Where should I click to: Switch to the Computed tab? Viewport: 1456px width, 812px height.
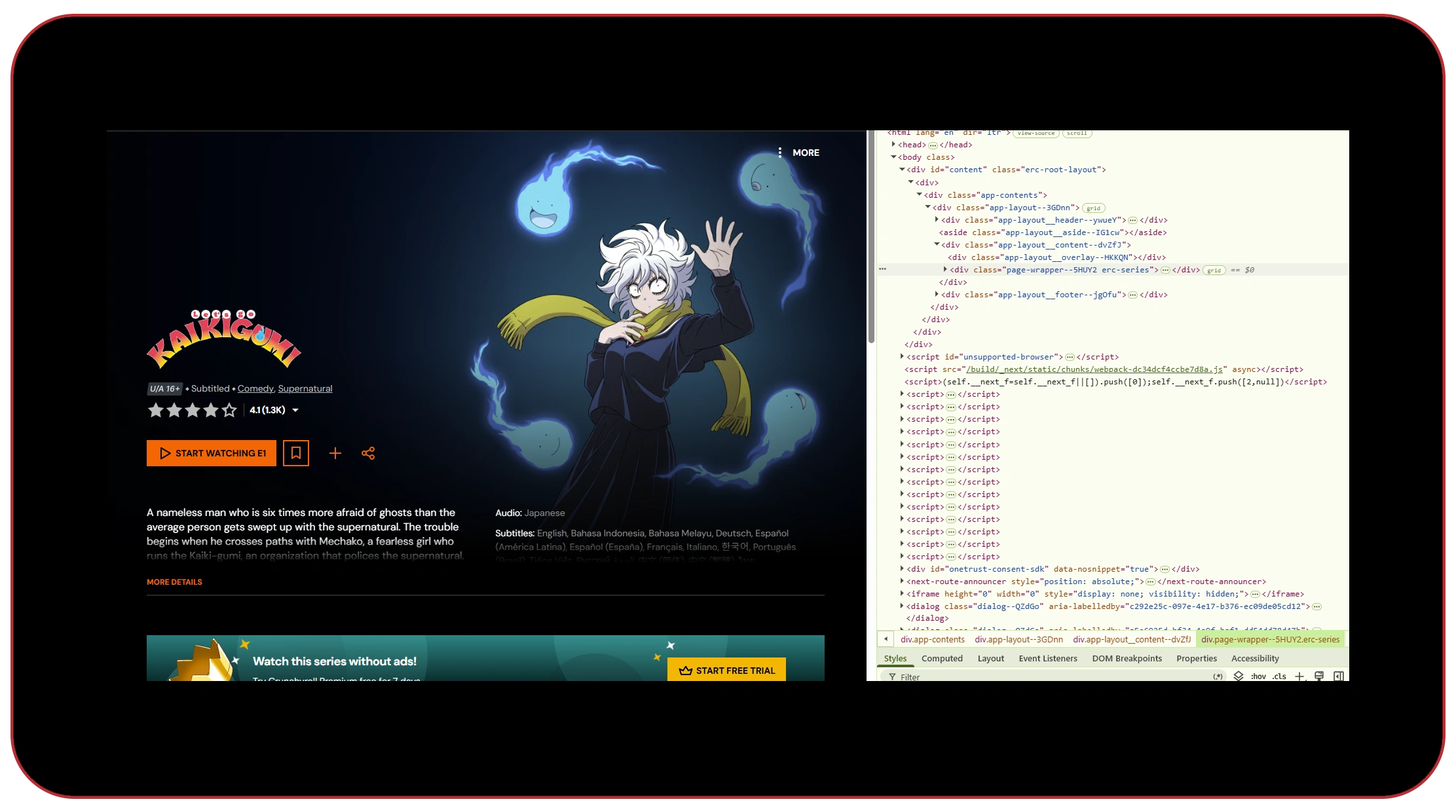coord(942,658)
